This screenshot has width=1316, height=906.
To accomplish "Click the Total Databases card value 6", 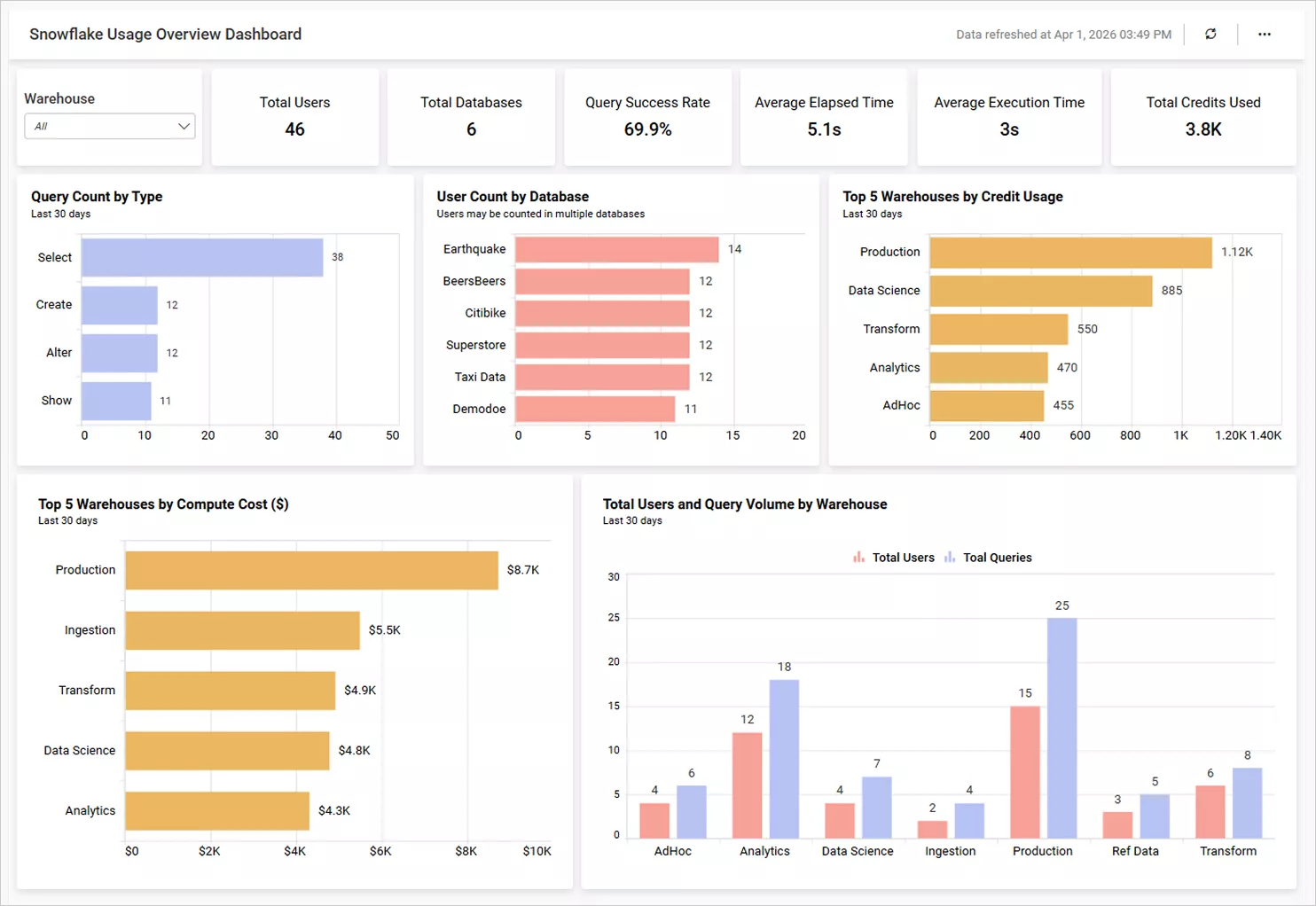I will click(x=471, y=129).
